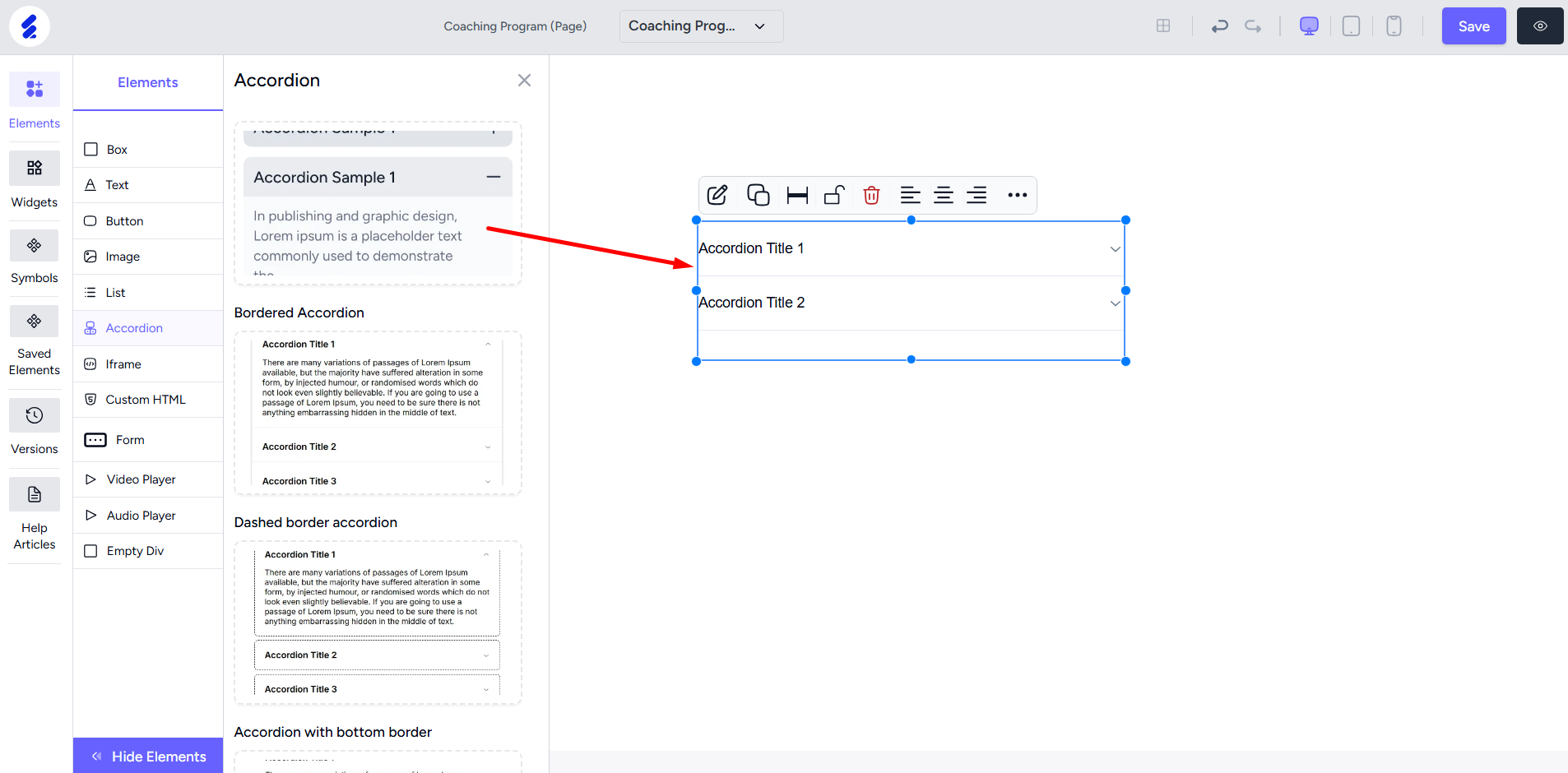Choose the Empty Div element
This screenshot has height=773, width=1568.
[x=148, y=551]
